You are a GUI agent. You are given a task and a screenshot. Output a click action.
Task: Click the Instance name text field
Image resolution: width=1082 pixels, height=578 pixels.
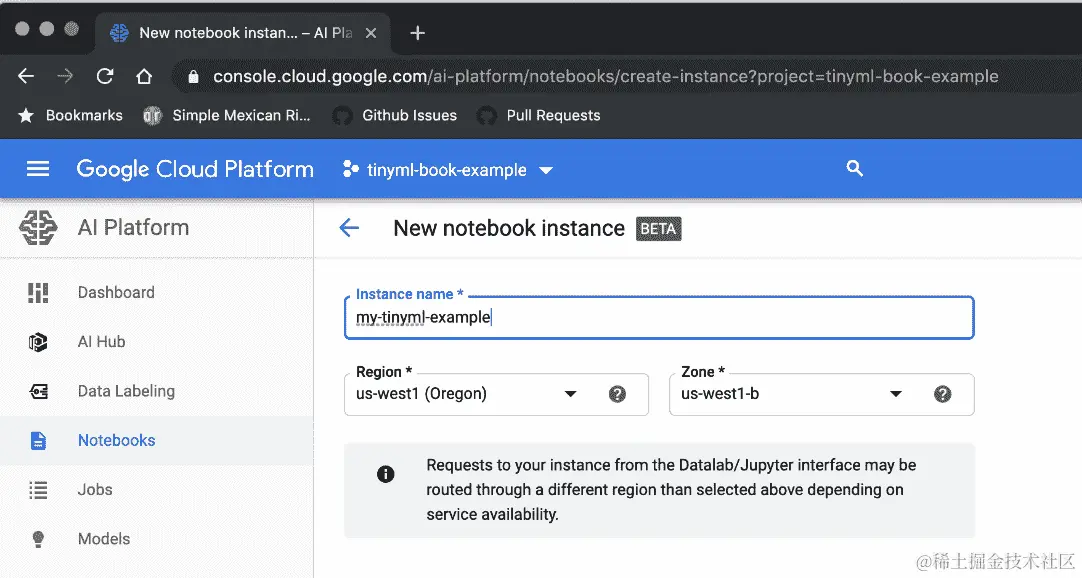click(658, 318)
